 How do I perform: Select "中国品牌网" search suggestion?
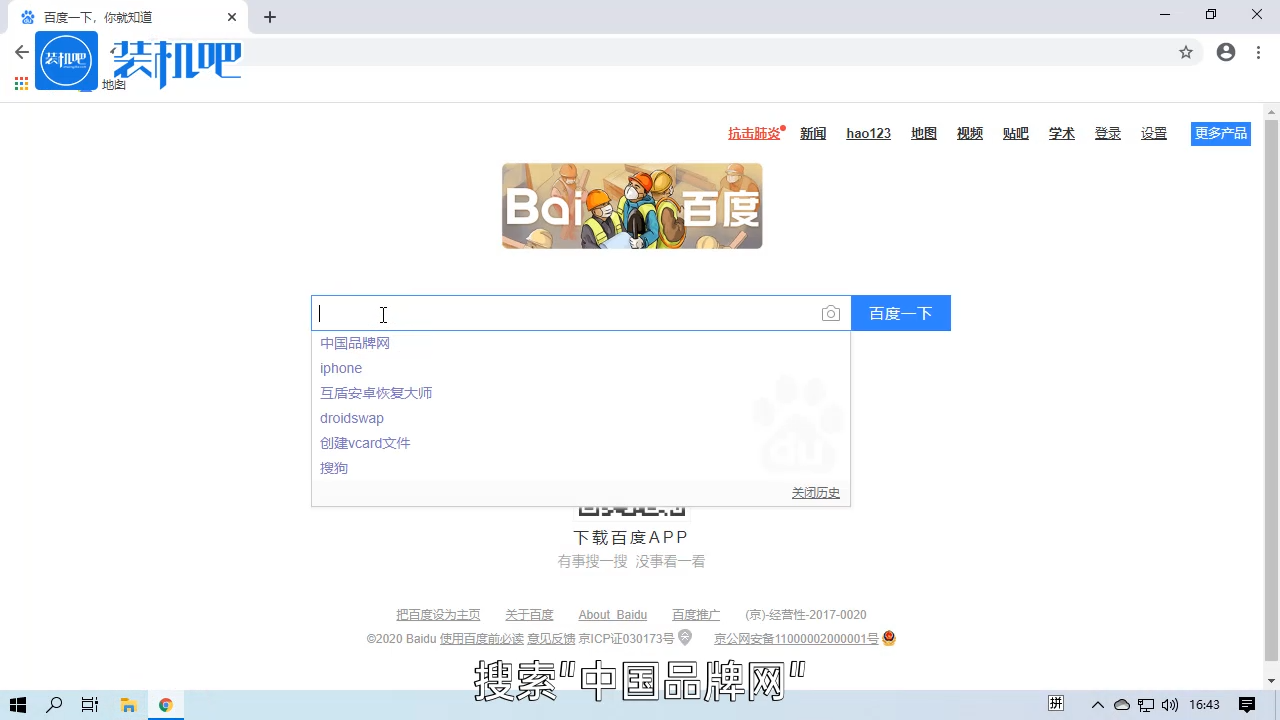355,343
